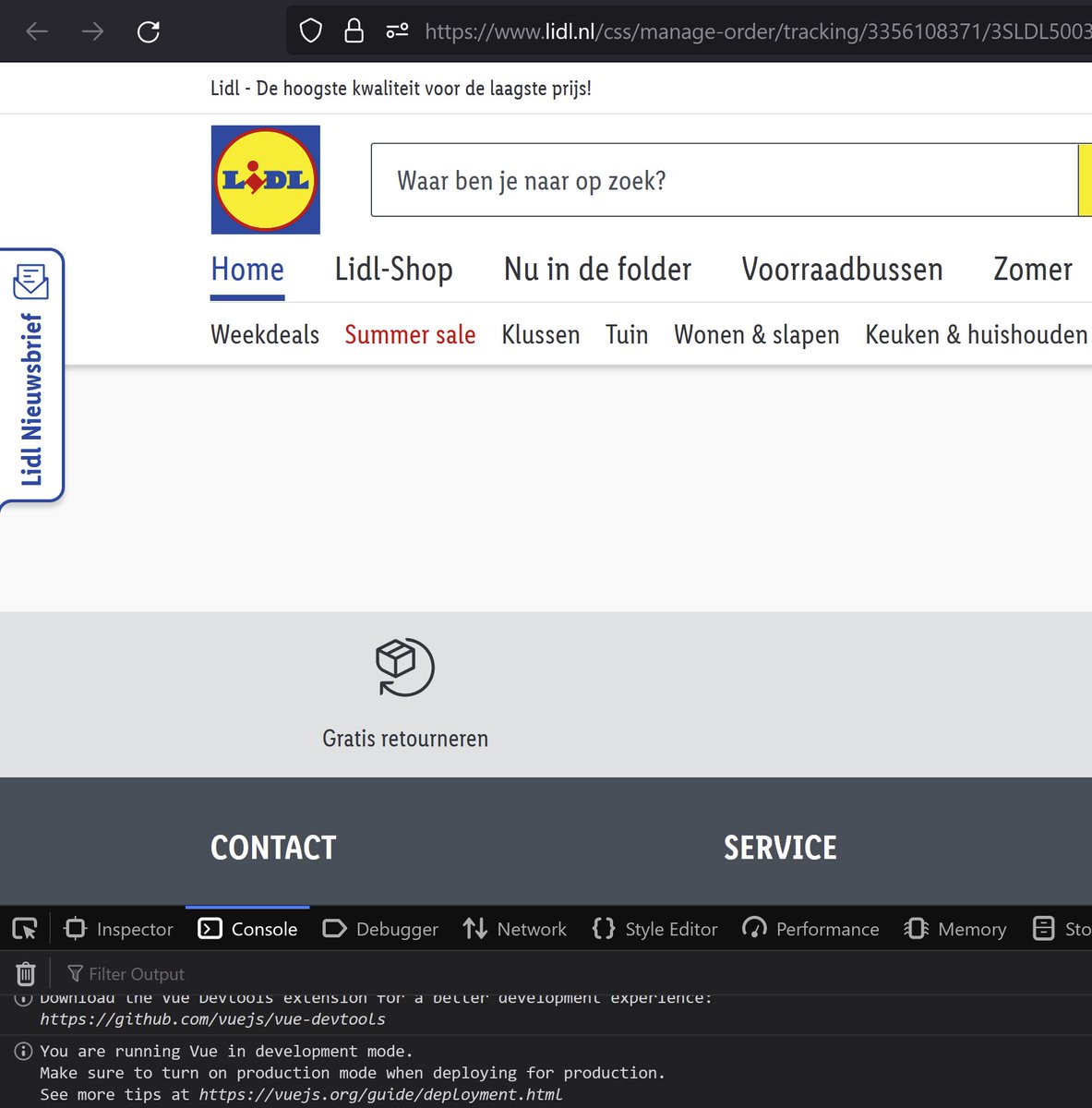The height and width of the screenshot is (1108, 1092).
Task: Click the Network arrows icon
Action: 475,929
